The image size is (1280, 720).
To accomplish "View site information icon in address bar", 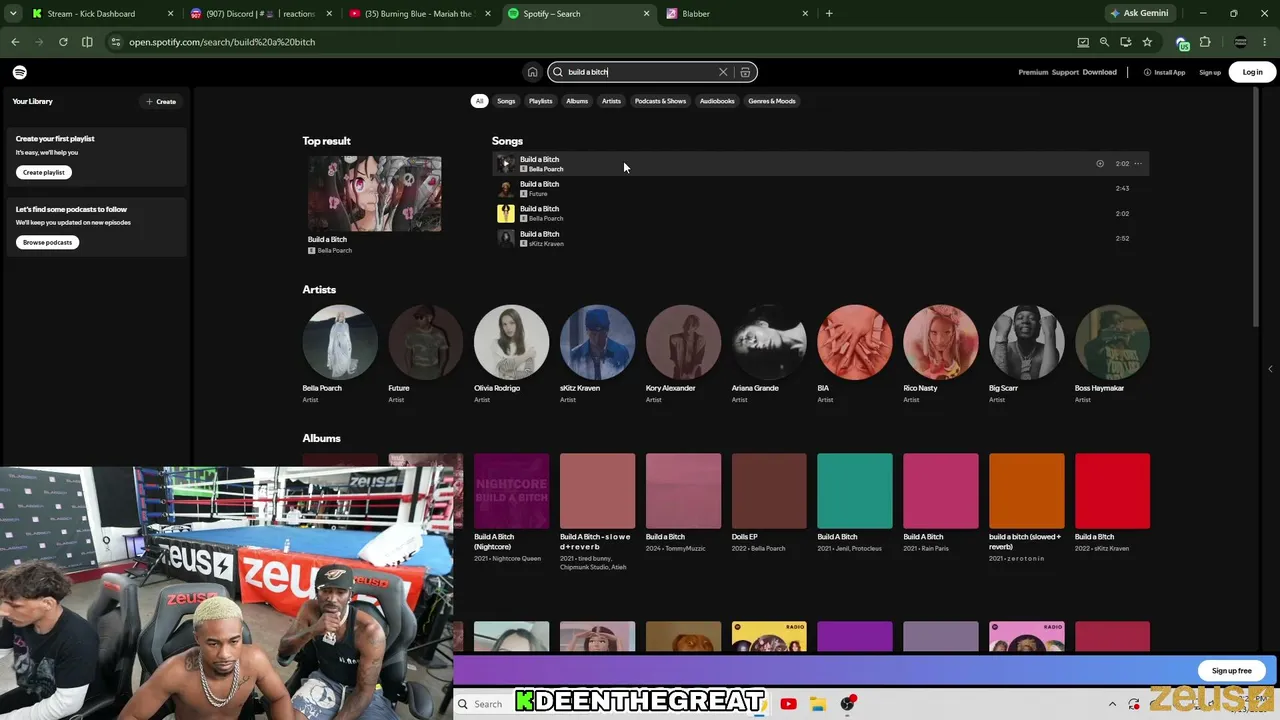I will coord(116,42).
